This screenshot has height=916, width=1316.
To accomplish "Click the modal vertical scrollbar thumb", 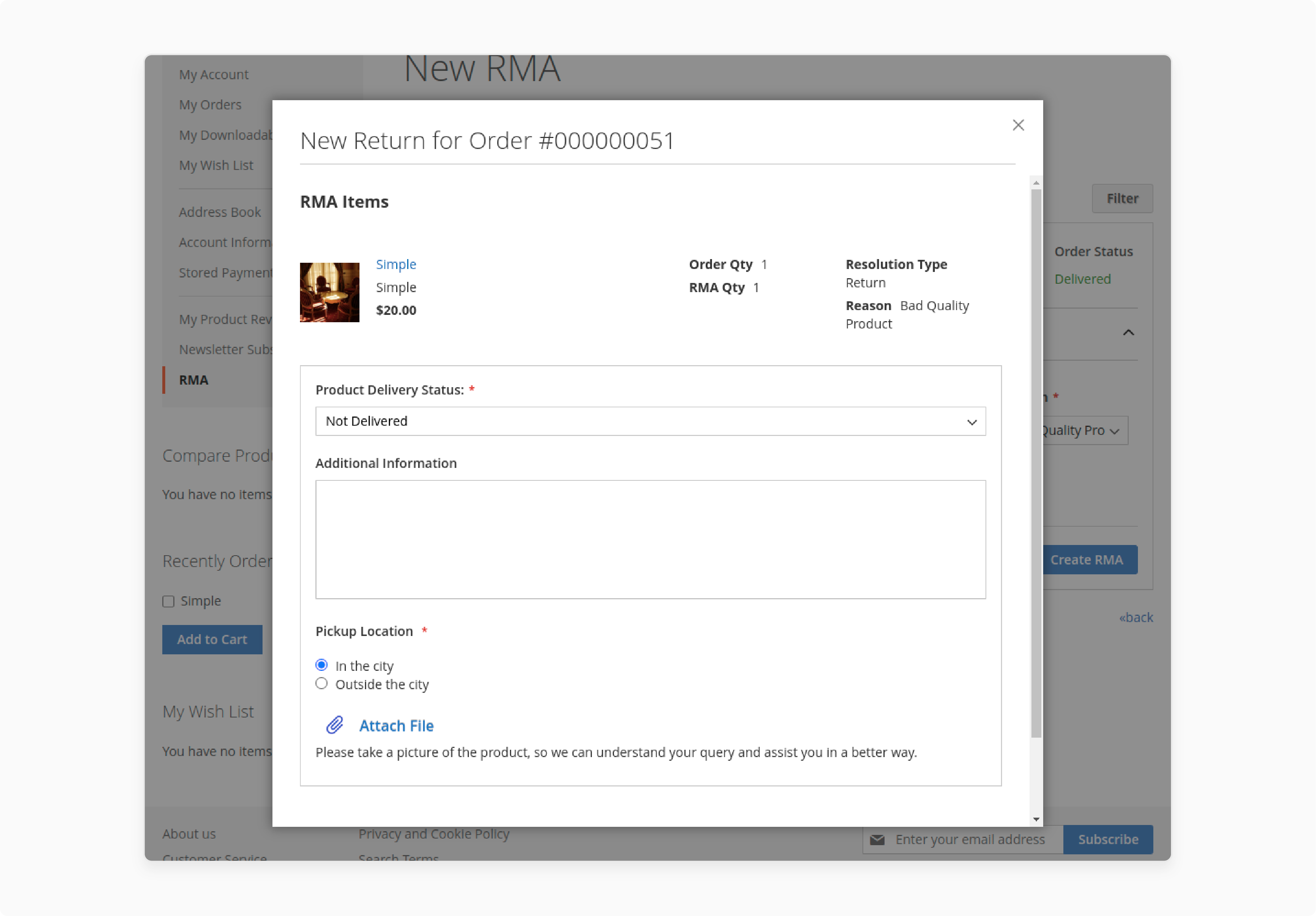I will click(x=1036, y=463).
